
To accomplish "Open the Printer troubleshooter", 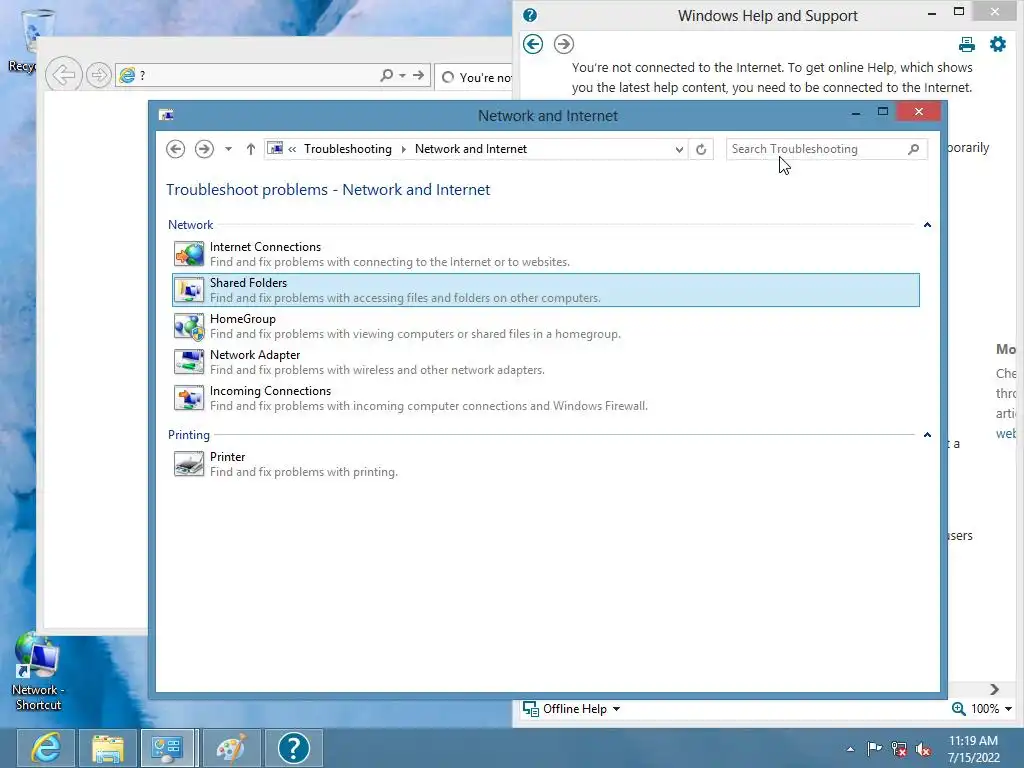I will coord(546,464).
